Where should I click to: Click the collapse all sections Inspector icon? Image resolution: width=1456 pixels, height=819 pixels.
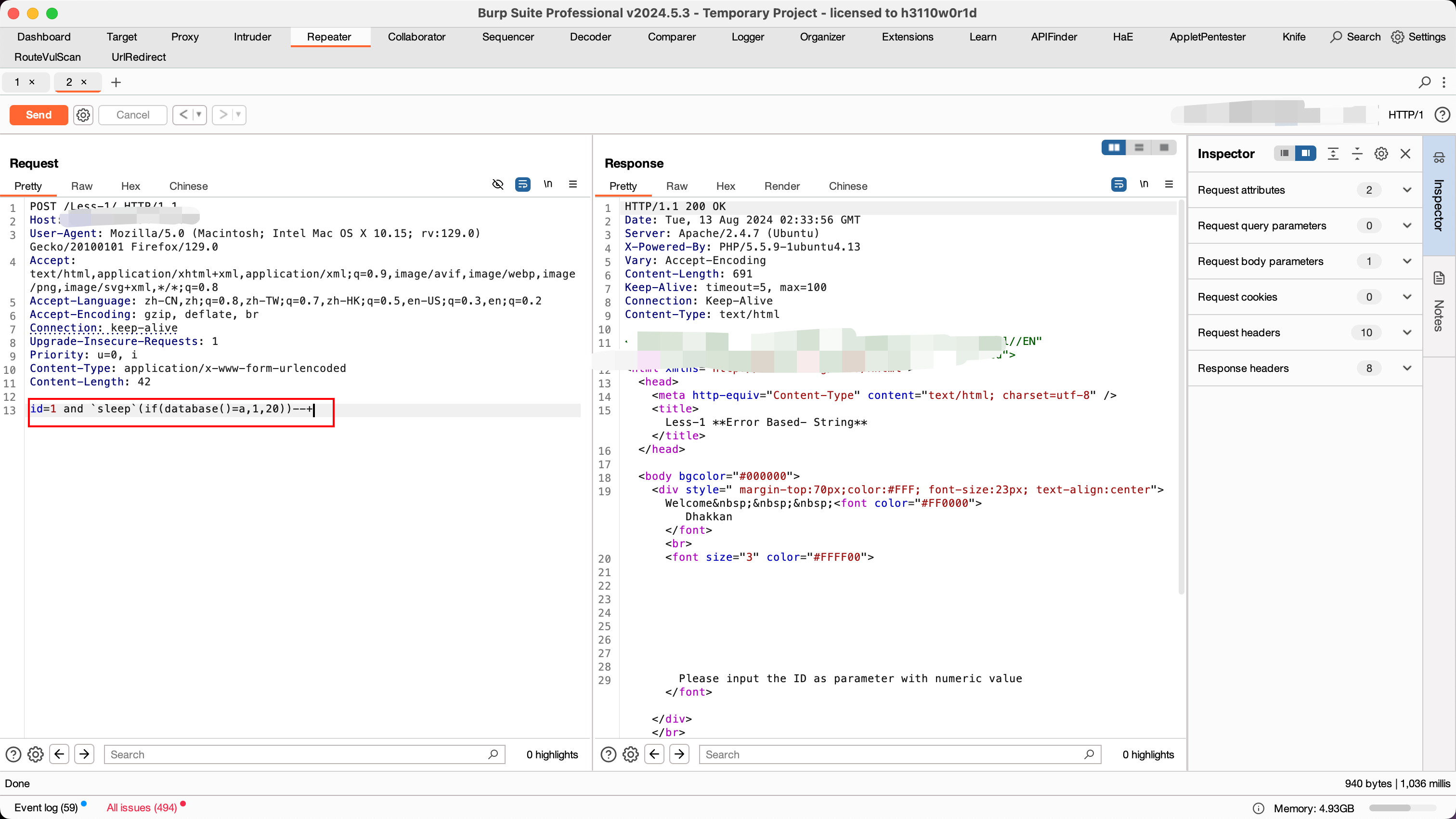click(x=1357, y=154)
